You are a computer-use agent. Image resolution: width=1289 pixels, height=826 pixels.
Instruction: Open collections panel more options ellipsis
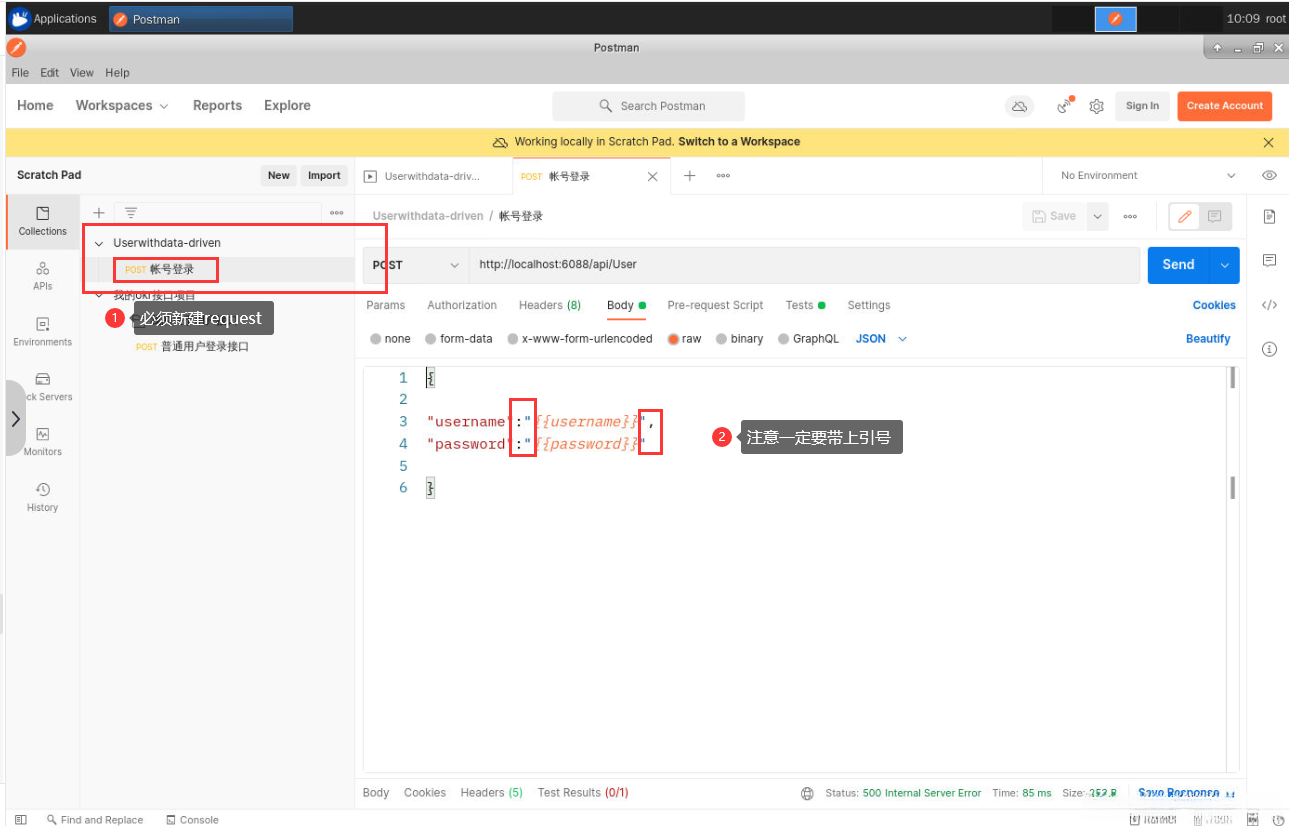337,213
